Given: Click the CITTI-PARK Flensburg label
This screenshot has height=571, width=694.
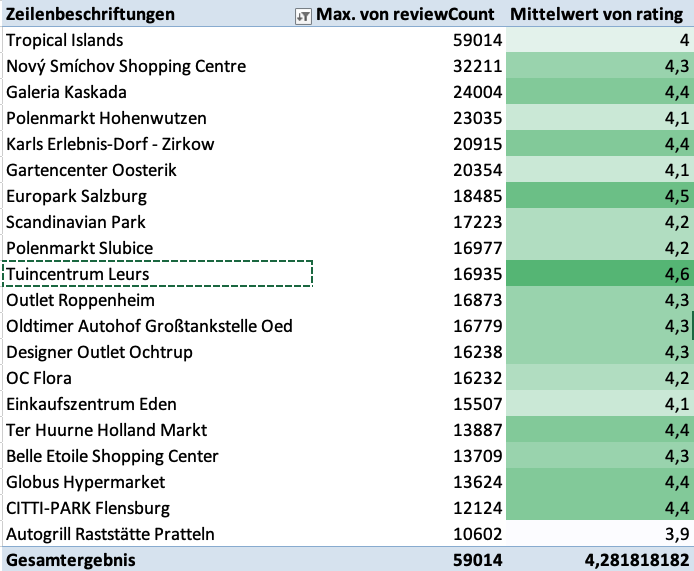Looking at the screenshot, I should pyautogui.click(x=88, y=508).
